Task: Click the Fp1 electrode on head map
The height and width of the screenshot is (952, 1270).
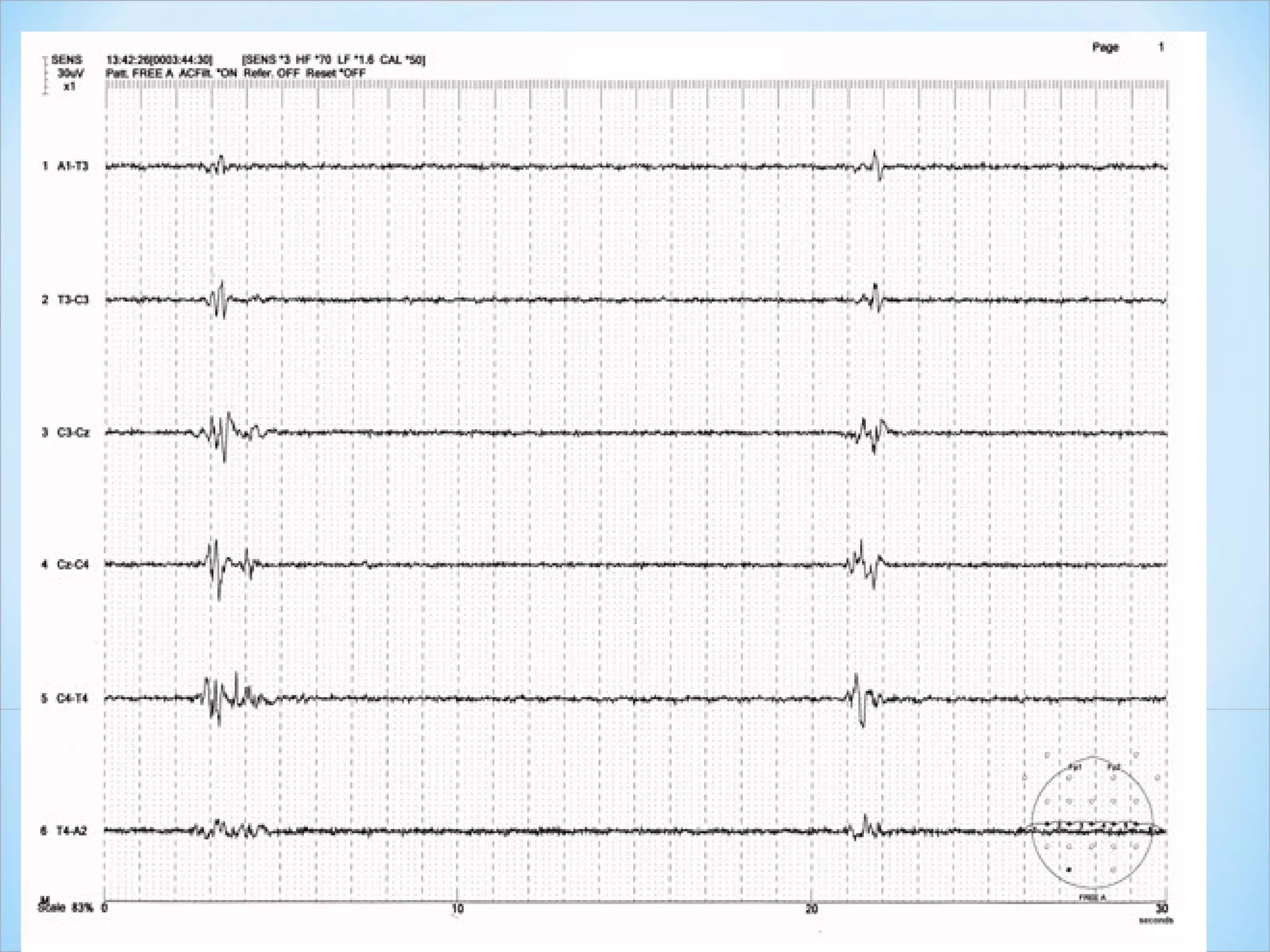Action: tap(1073, 768)
